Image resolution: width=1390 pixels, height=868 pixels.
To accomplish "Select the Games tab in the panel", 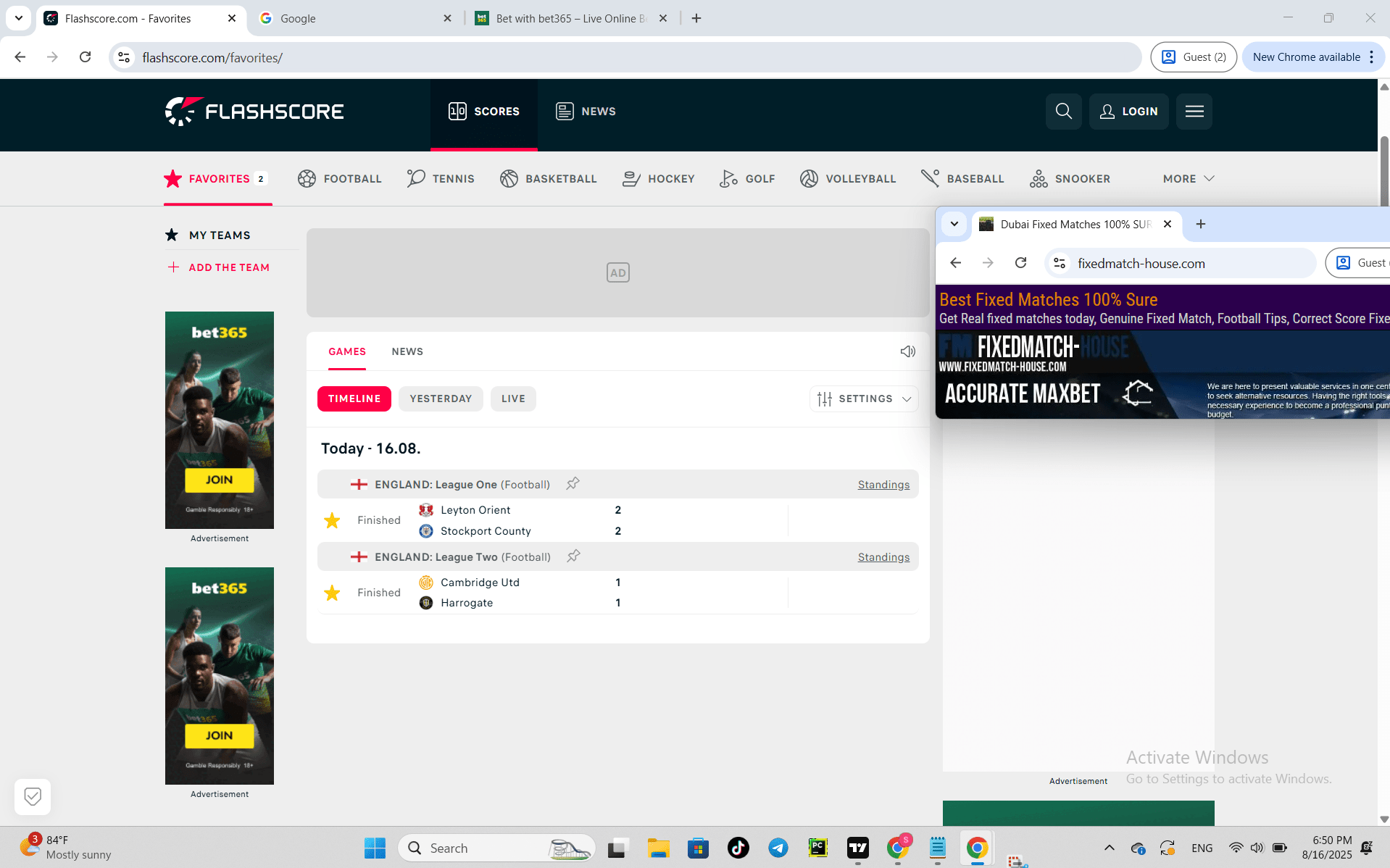I will (x=347, y=351).
